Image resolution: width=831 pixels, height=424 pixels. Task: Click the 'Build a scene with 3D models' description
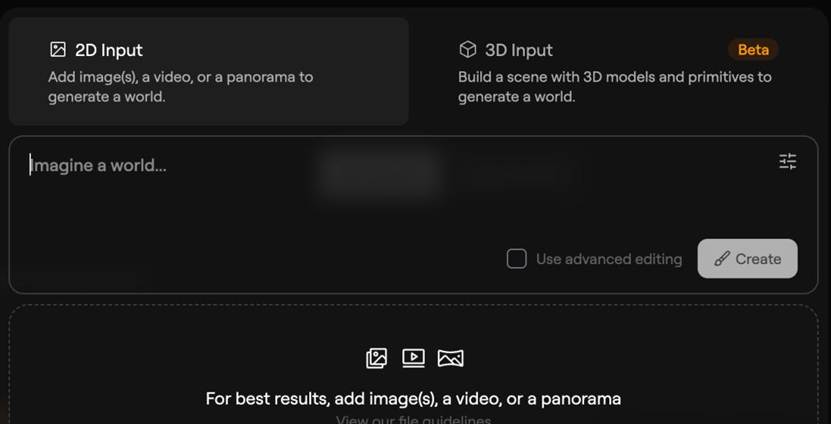pos(614,87)
